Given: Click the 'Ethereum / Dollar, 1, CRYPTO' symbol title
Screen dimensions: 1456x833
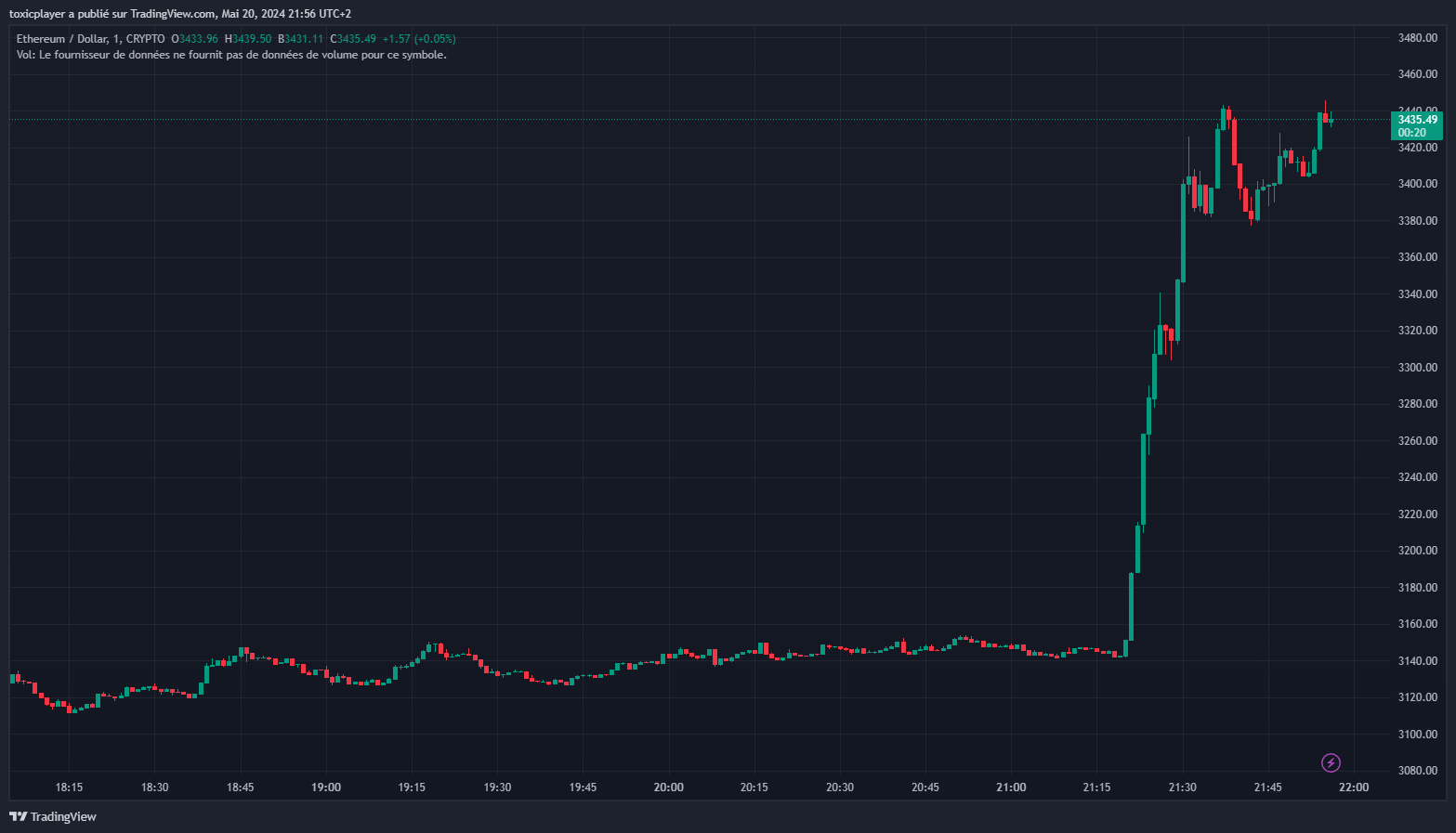Looking at the screenshot, I should (x=90, y=39).
